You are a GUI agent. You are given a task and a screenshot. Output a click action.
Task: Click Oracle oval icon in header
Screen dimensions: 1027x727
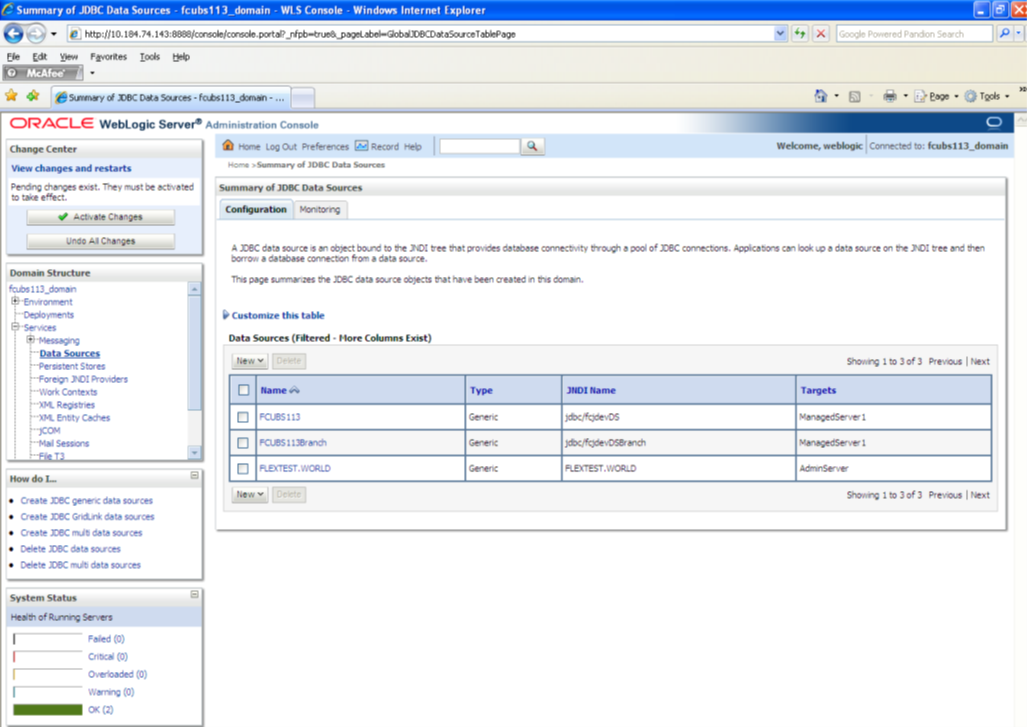[x=994, y=122]
